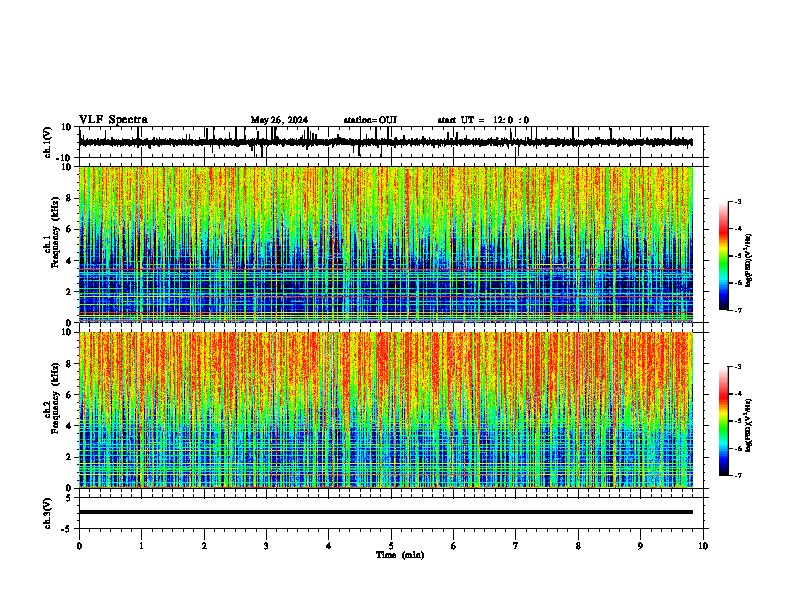Click the "station=OUI" header label

click(x=370, y=120)
